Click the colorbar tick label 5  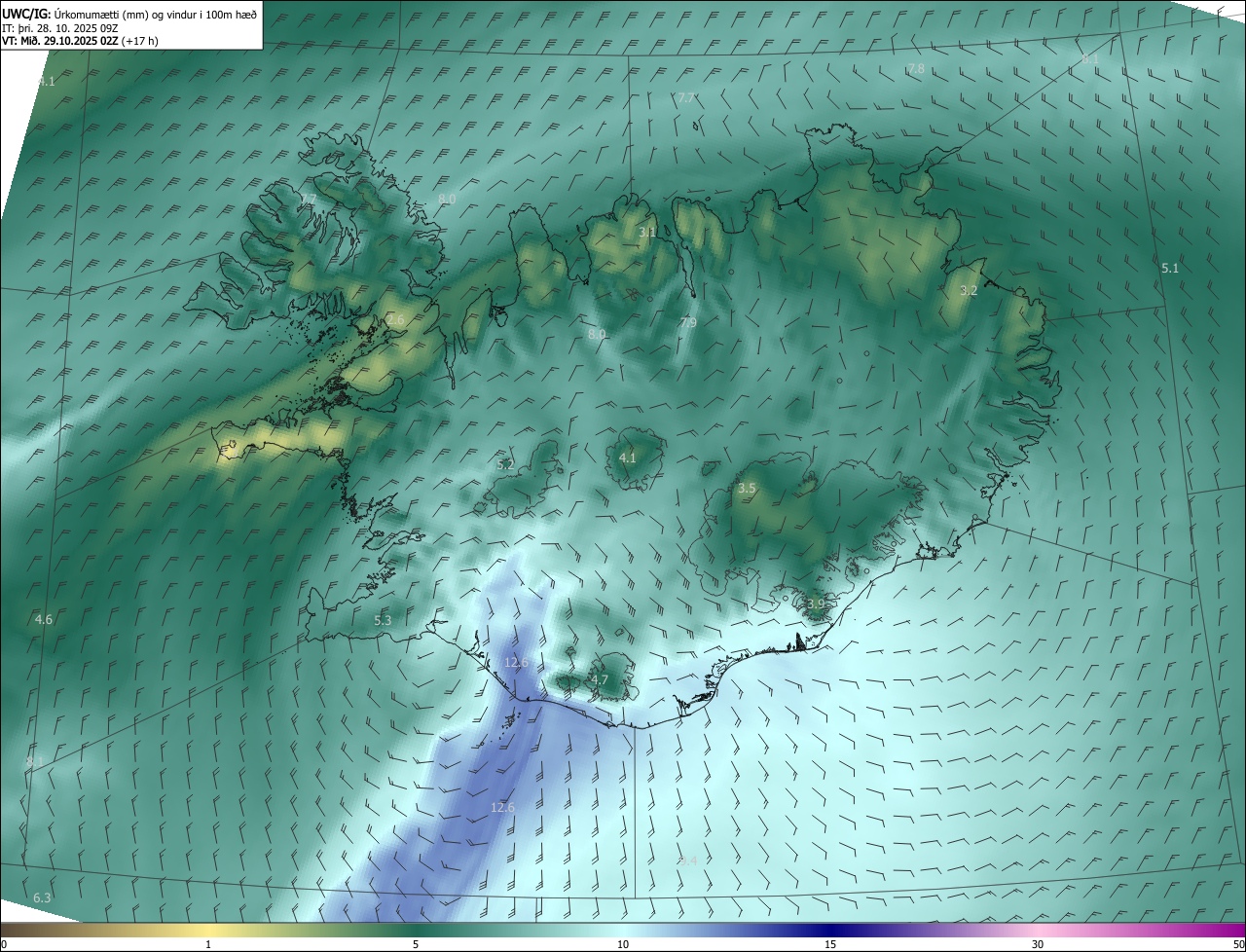[x=416, y=944]
